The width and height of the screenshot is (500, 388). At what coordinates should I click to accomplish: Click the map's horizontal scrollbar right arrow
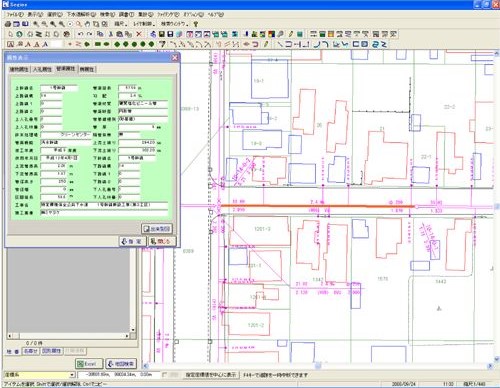point(490,366)
